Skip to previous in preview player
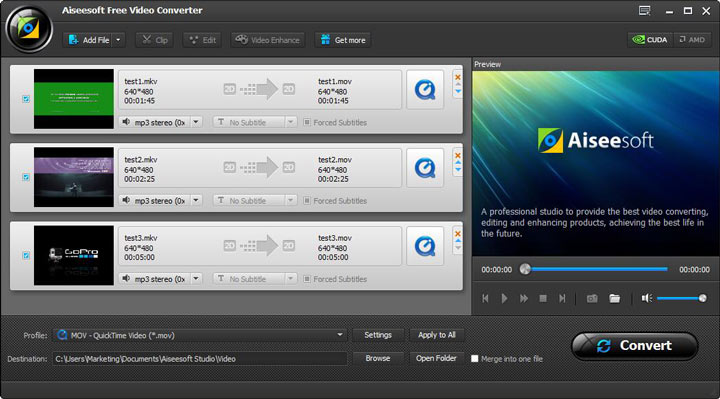The height and width of the screenshot is (399, 720). (485, 298)
